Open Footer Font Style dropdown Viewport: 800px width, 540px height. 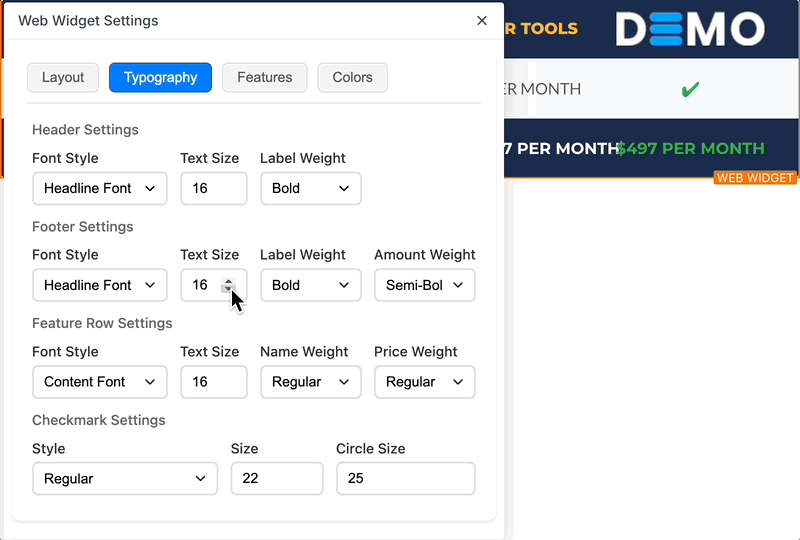point(100,285)
